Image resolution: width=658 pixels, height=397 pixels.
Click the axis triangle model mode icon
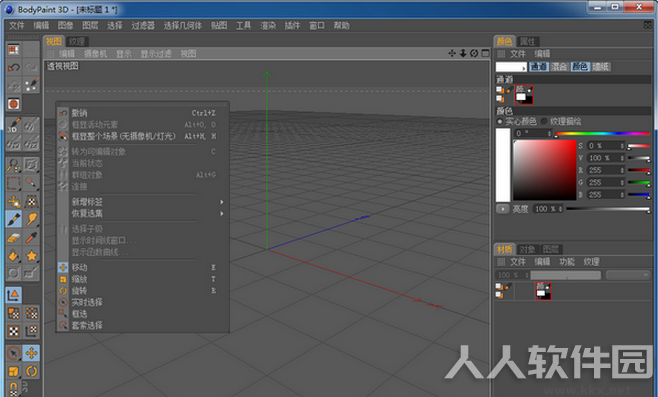click(14, 295)
